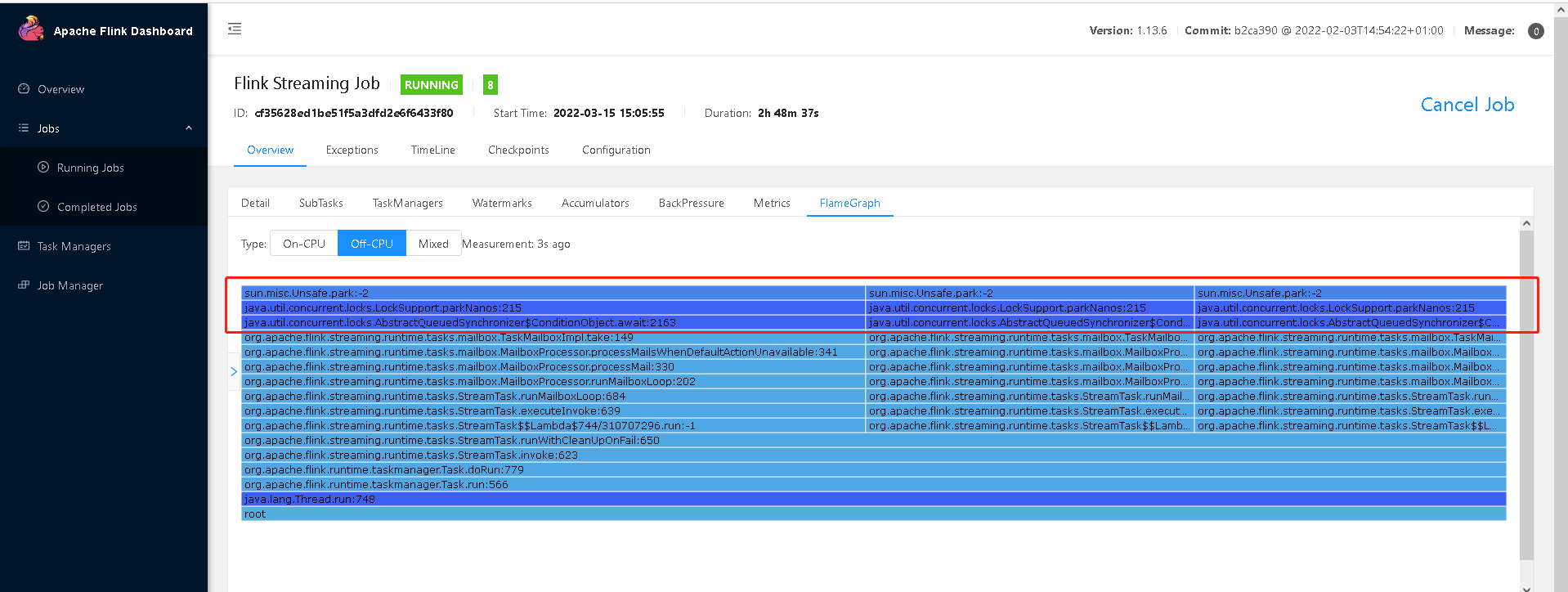Open the Watermarks sub-tab
The image size is (1568, 592).
[502, 203]
